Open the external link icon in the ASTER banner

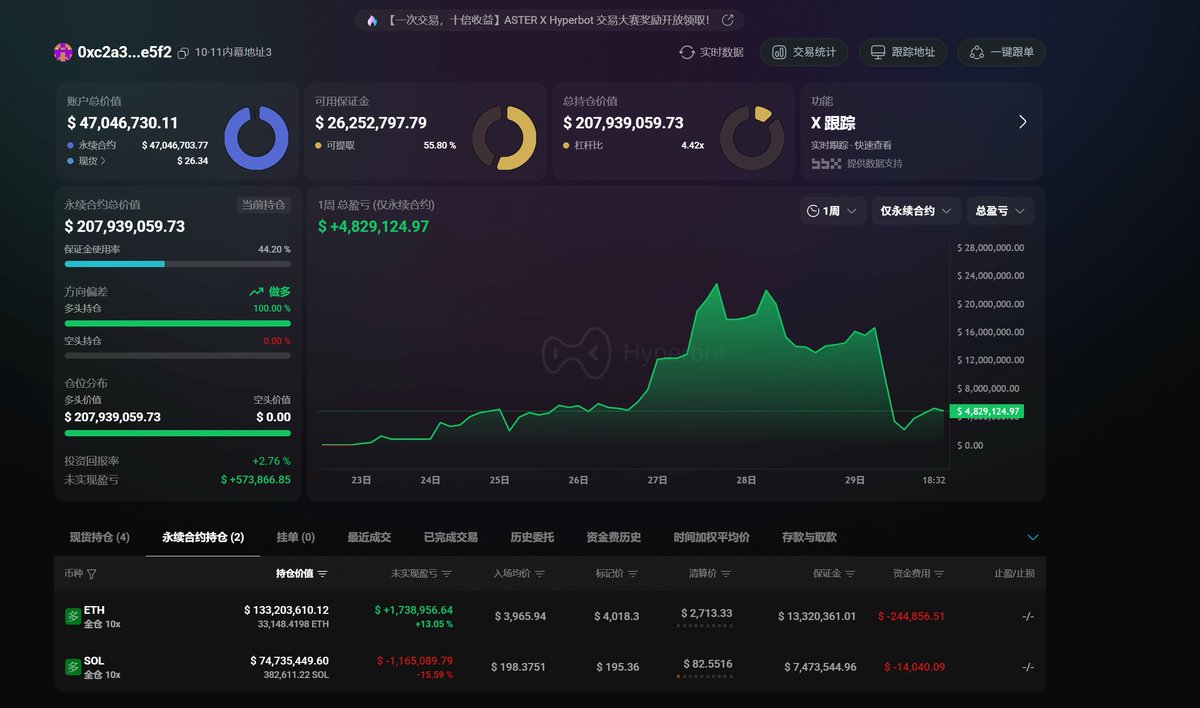[727, 20]
